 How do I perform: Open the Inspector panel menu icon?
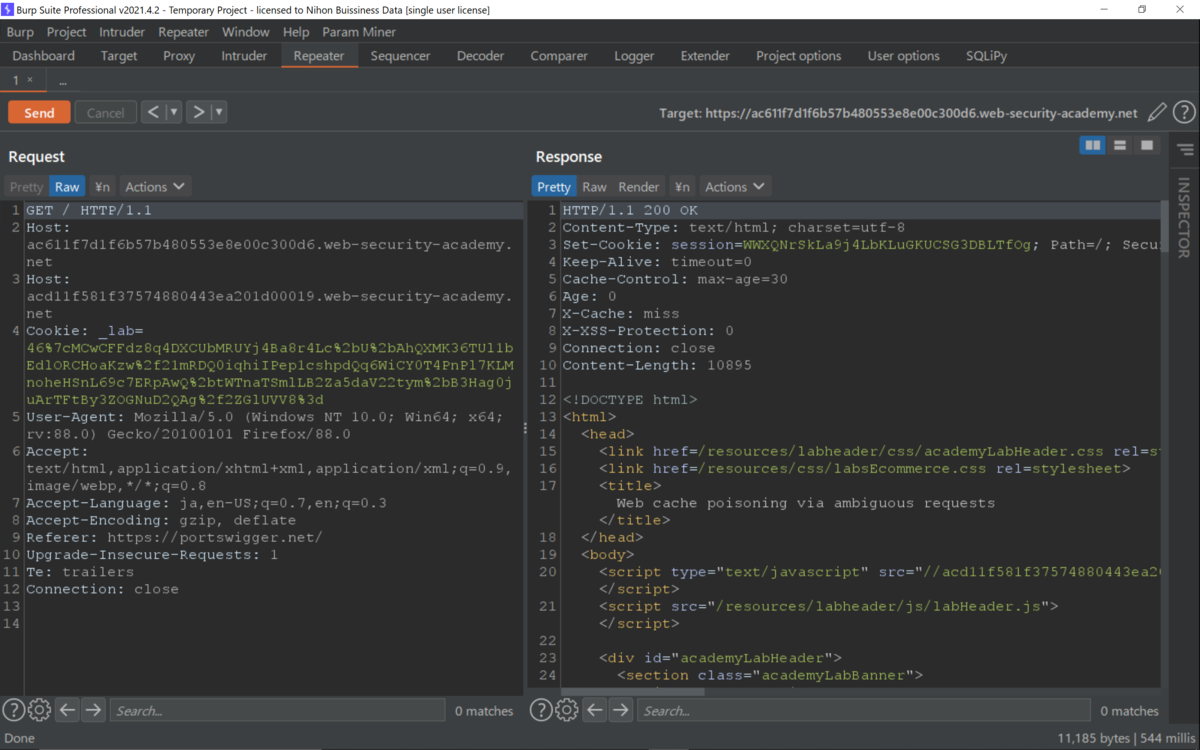(x=1185, y=150)
